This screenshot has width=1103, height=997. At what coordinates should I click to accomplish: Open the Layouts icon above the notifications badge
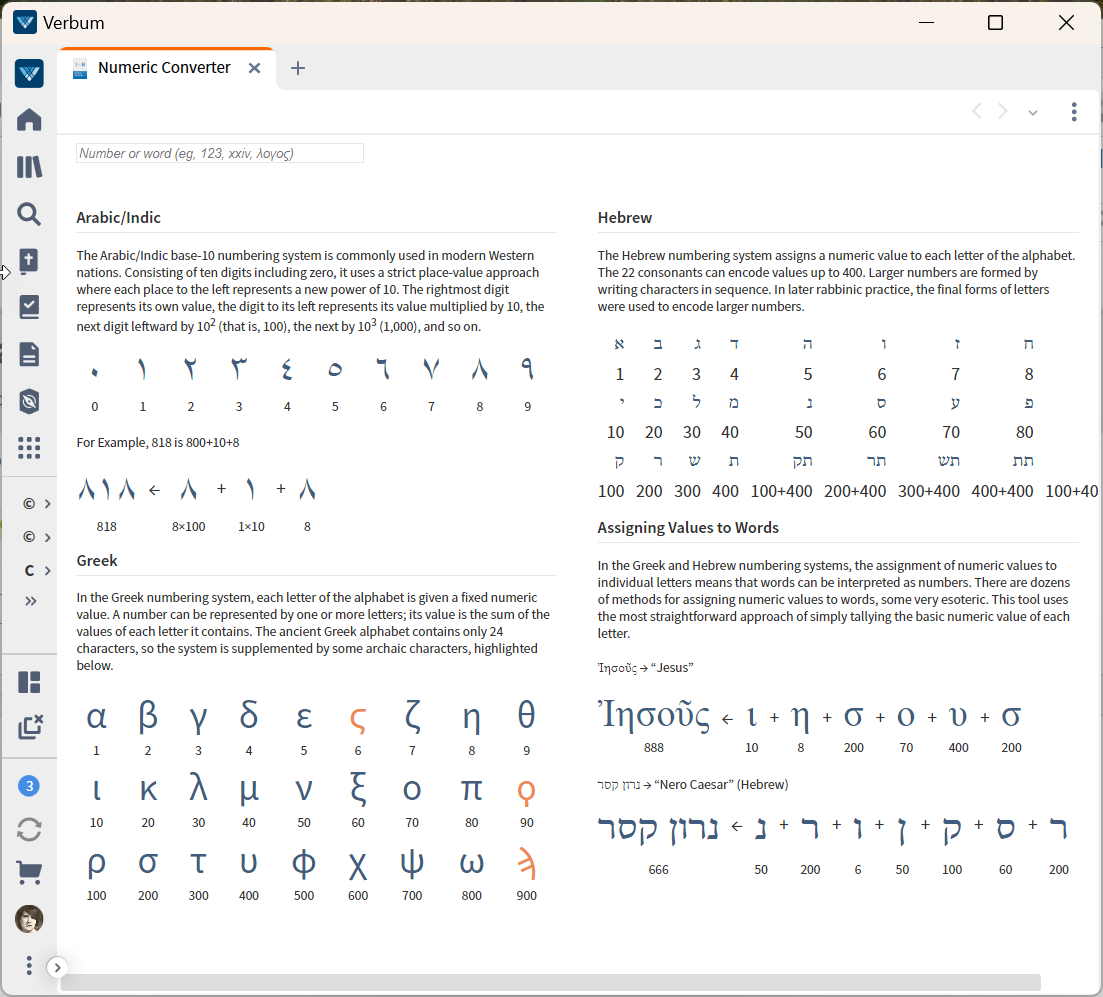[x=29, y=680]
